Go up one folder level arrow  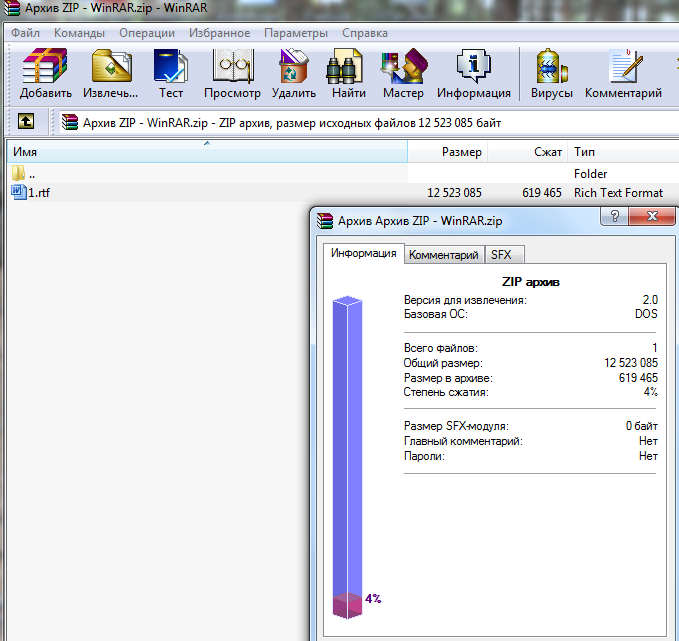(x=26, y=121)
